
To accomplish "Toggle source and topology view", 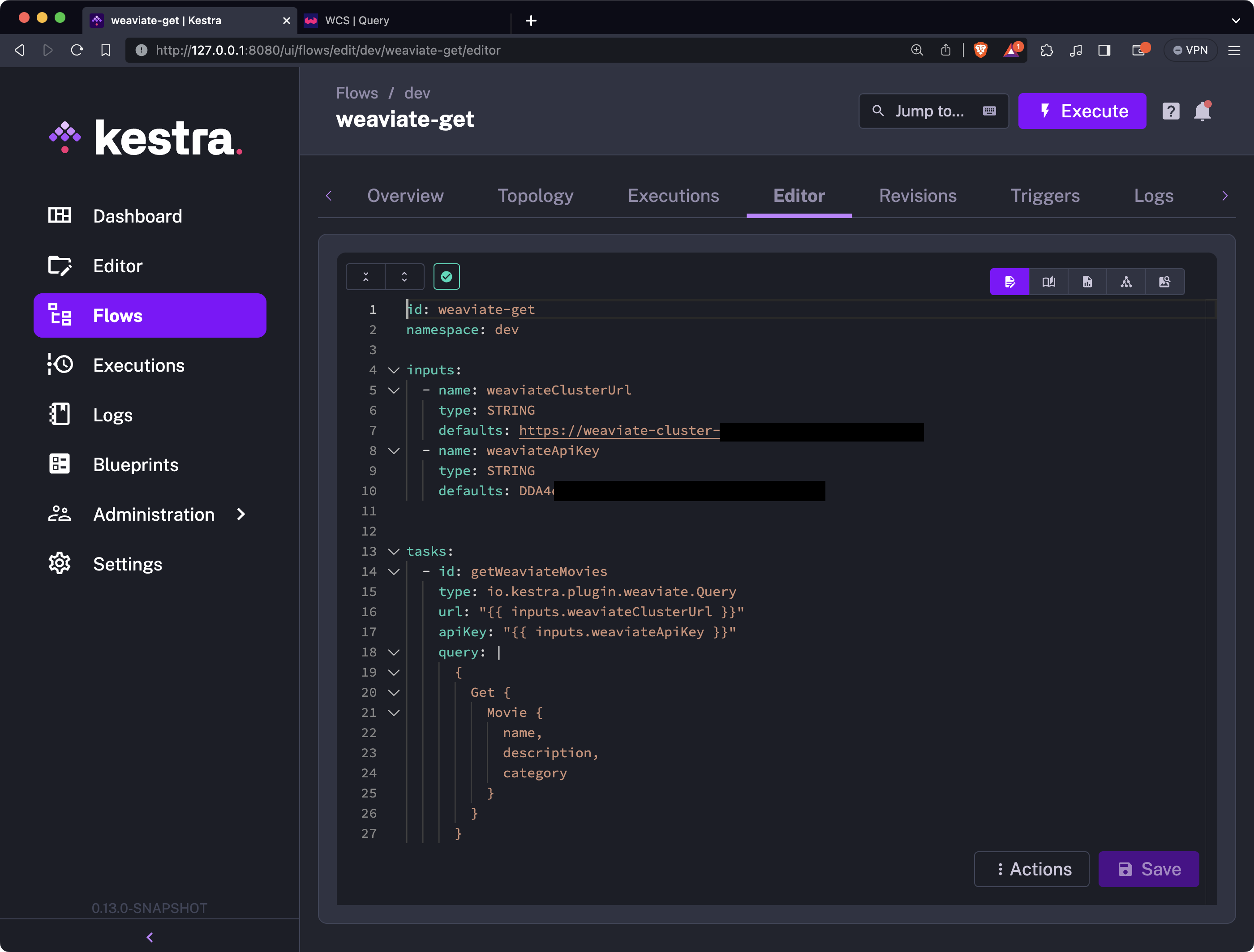I will (1087, 282).
